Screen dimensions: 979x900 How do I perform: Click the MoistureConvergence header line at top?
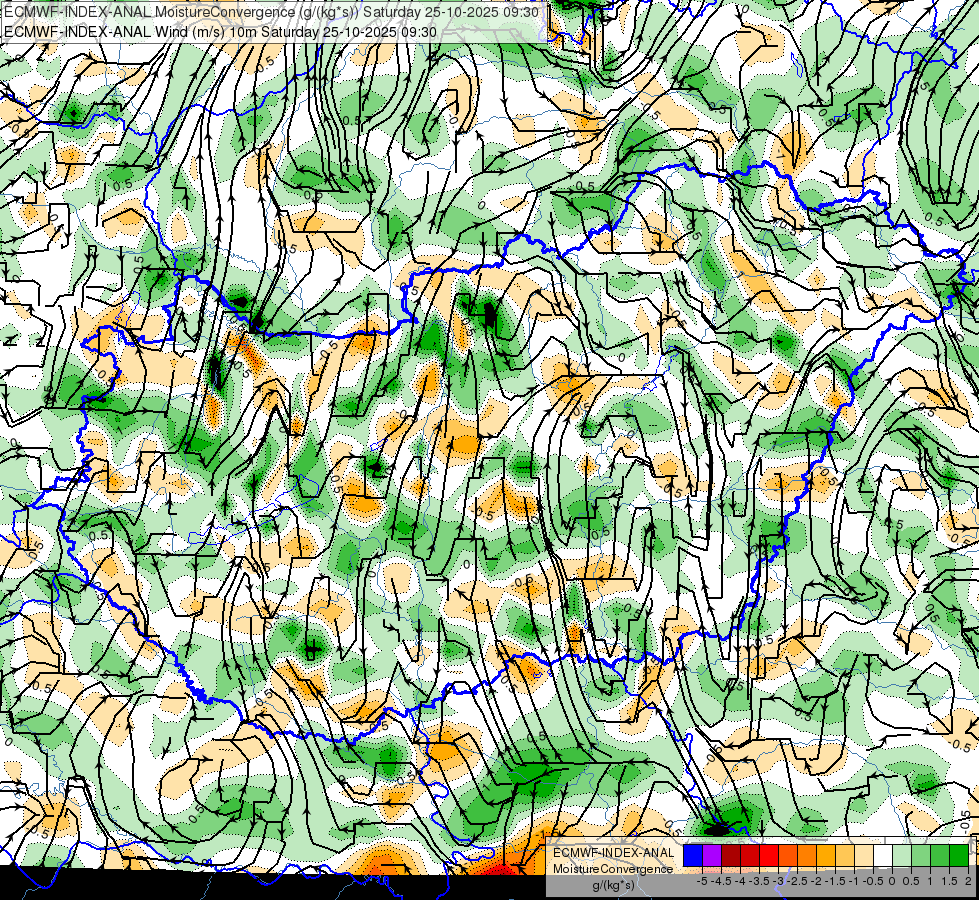click(x=271, y=12)
